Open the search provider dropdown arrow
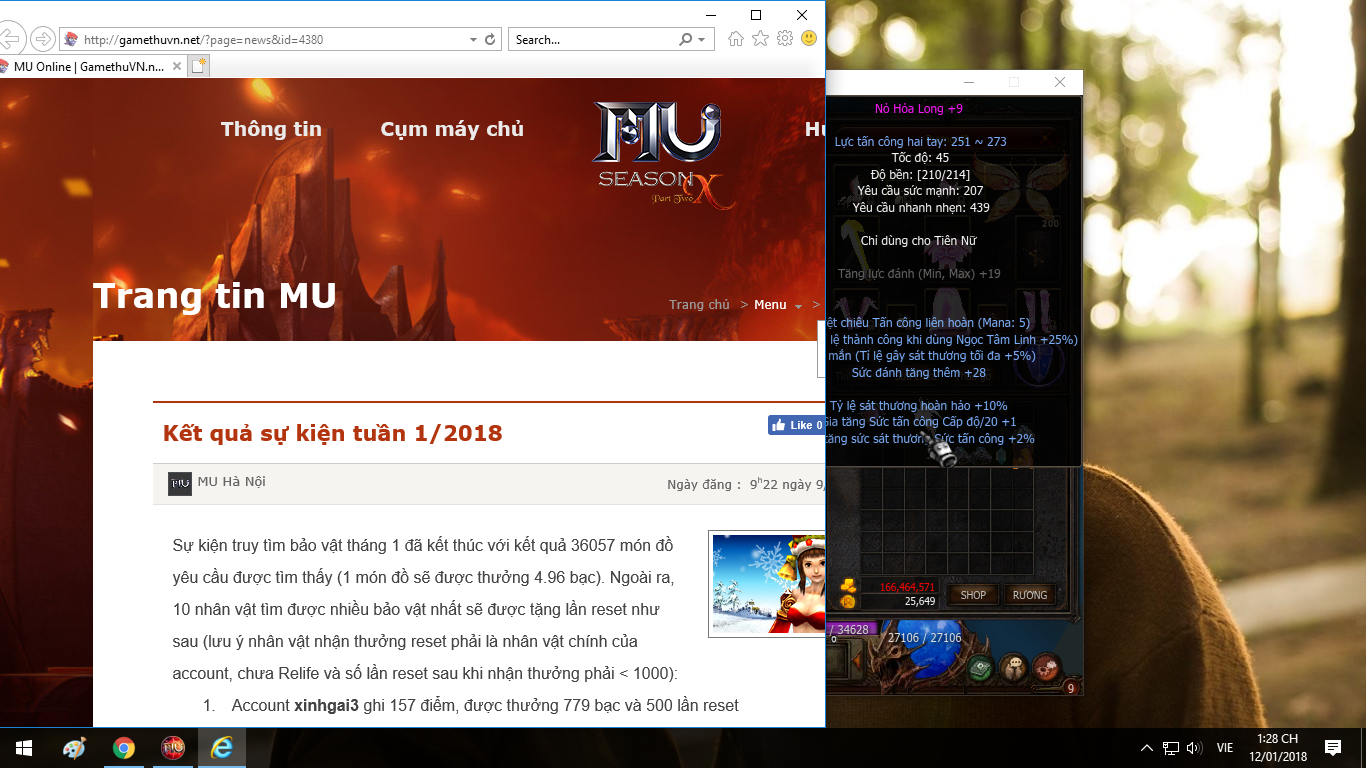 (x=701, y=40)
